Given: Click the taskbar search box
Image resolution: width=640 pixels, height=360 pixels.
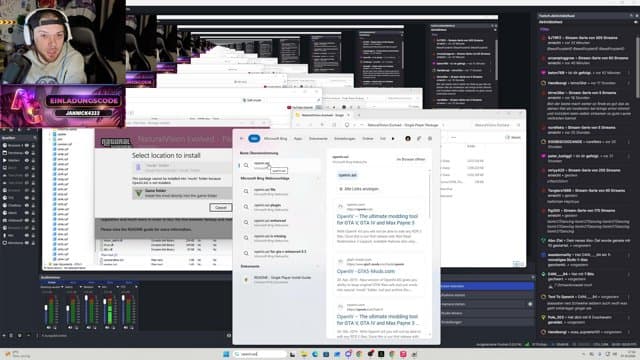Looking at the screenshot, I should pos(261,354).
